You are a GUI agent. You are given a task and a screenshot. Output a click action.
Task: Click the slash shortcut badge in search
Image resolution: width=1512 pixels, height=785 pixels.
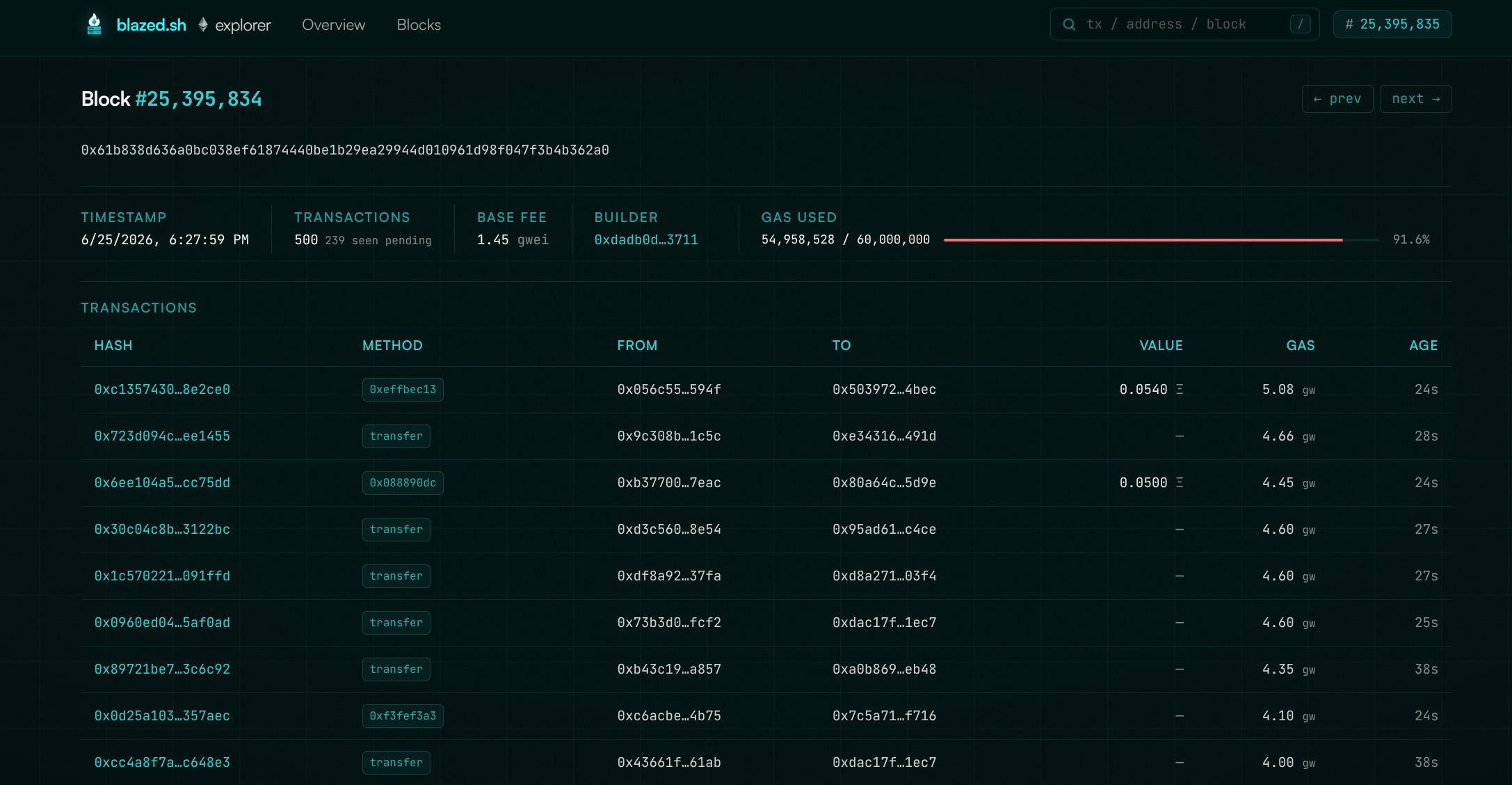(x=1300, y=24)
